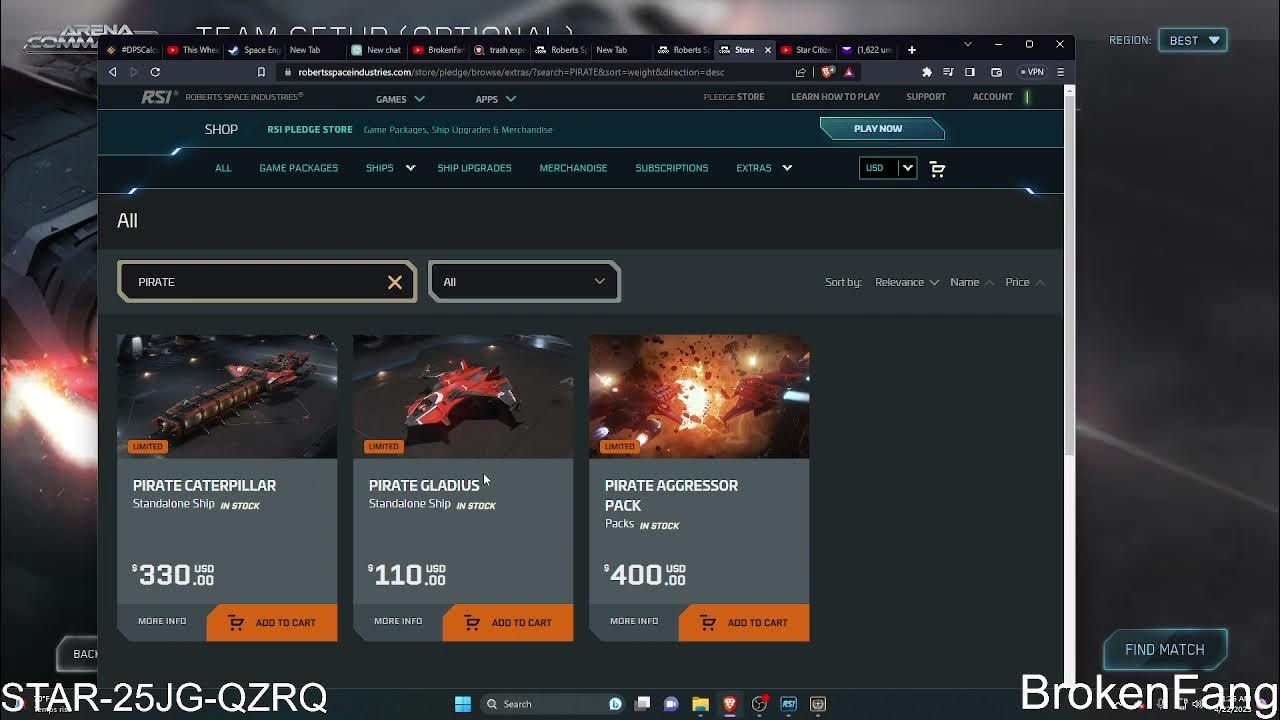Expand the APPS dropdown menu
The height and width of the screenshot is (720, 1280).
(x=495, y=99)
